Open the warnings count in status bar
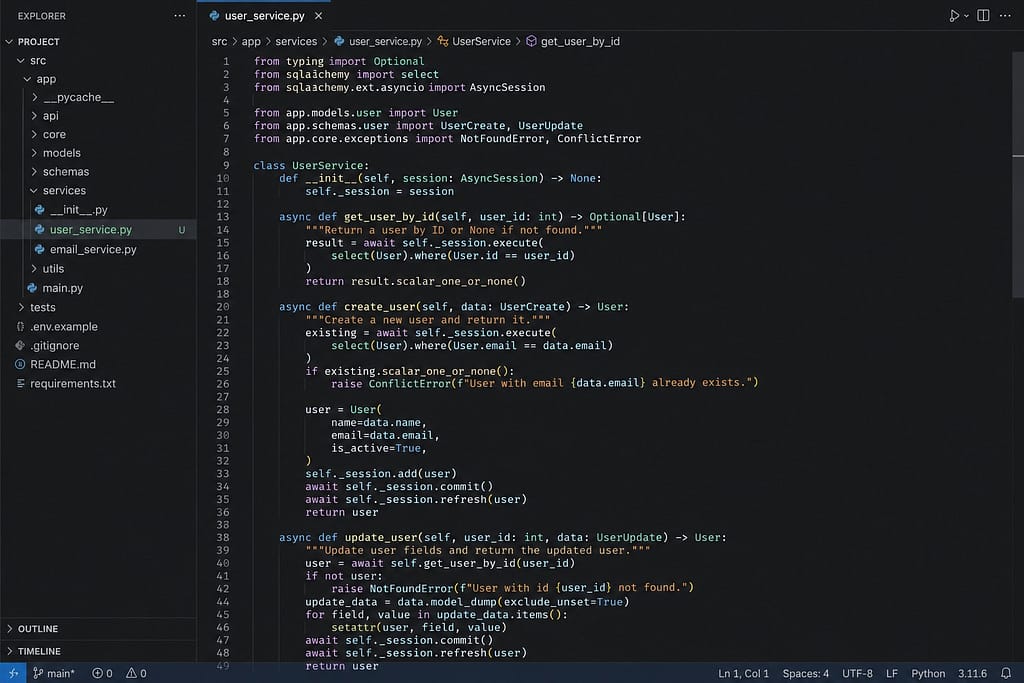This screenshot has height=683, width=1024. pos(136,673)
